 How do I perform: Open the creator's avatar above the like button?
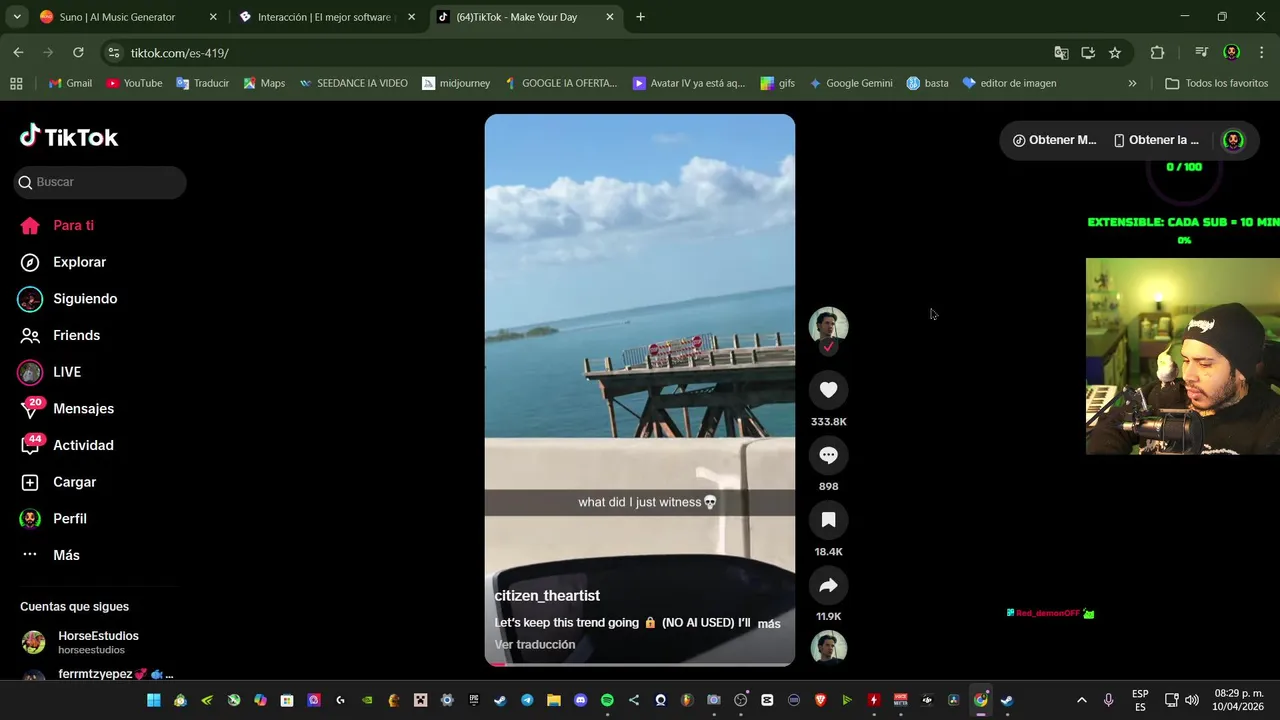pyautogui.click(x=828, y=326)
